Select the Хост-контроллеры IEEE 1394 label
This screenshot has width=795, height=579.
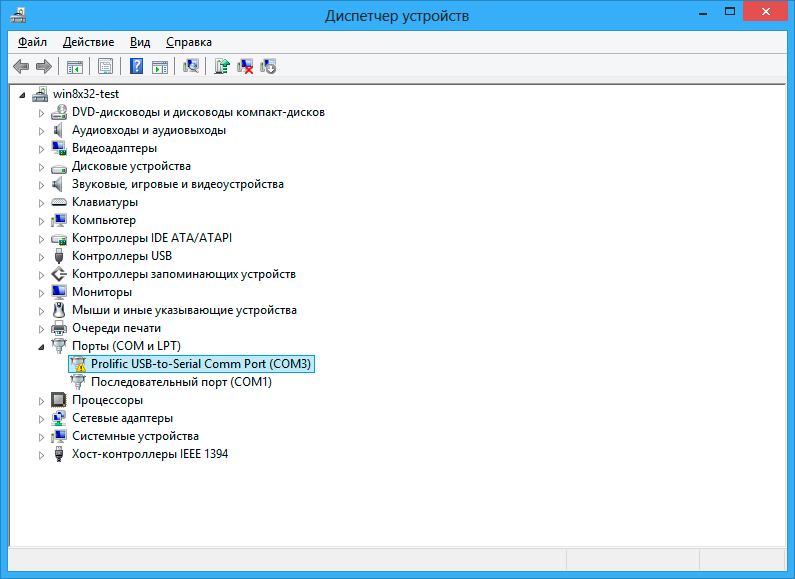150,454
